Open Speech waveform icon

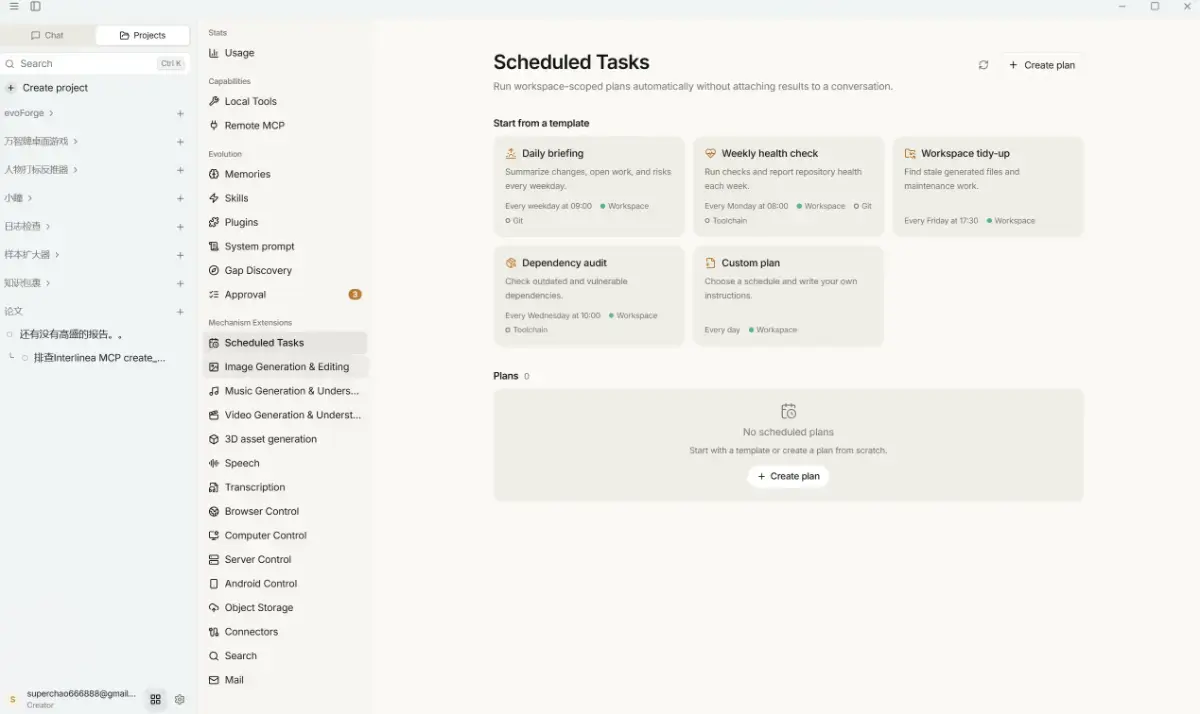[x=214, y=463]
